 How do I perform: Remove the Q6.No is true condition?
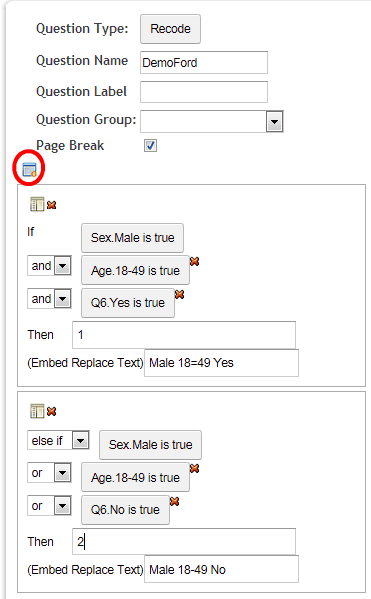175,501
